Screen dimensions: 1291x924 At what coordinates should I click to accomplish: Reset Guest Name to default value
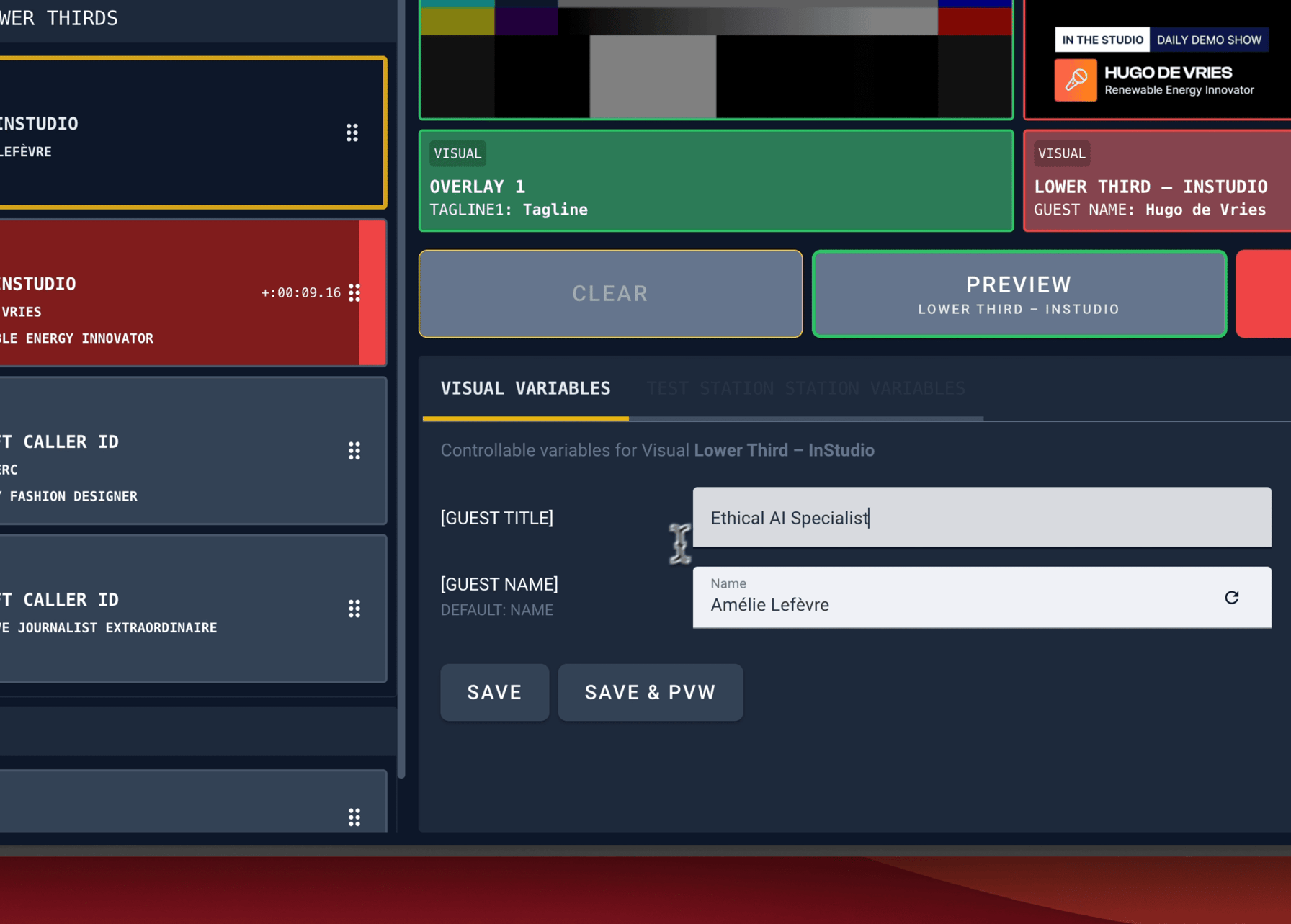[1232, 597]
